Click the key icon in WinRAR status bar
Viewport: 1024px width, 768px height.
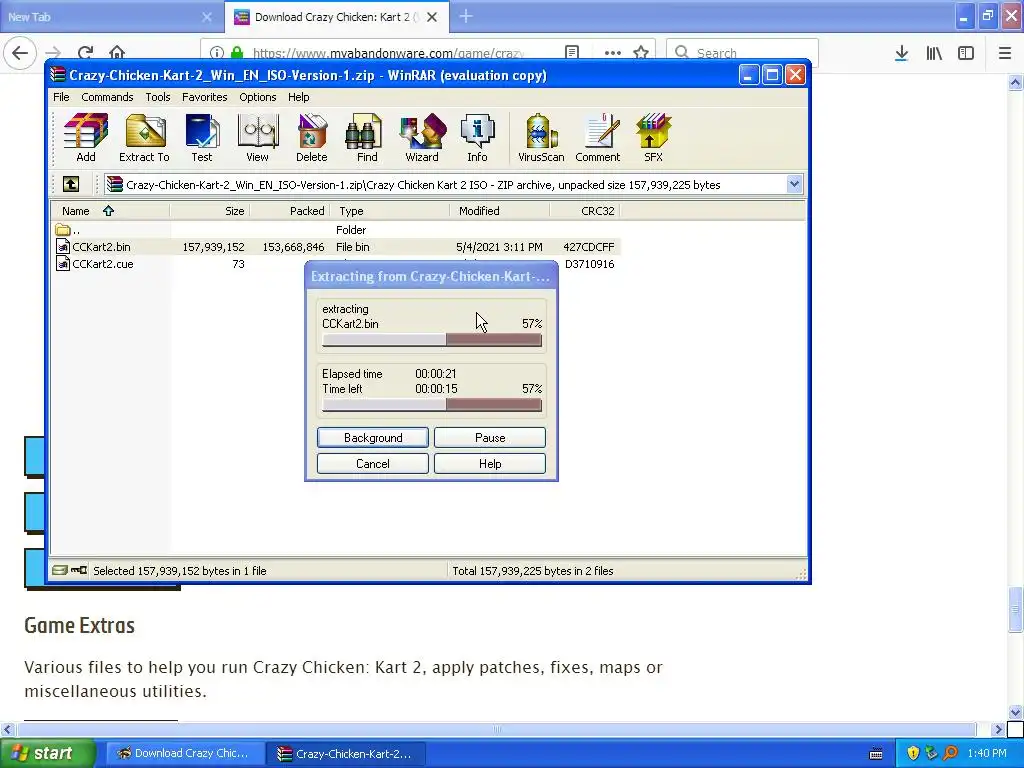(79, 570)
